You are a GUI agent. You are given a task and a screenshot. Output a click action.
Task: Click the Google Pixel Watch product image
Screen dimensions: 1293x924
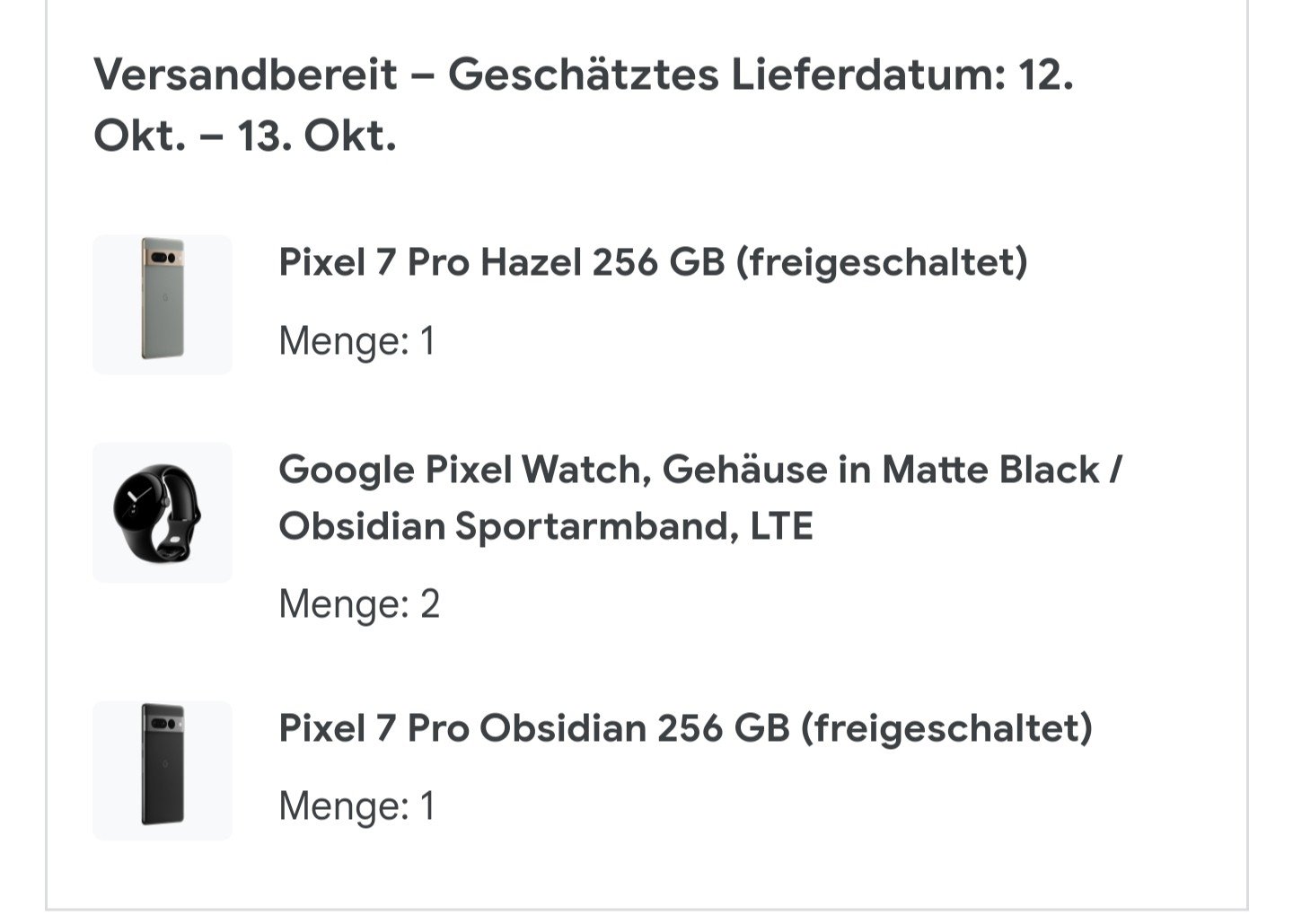163,513
